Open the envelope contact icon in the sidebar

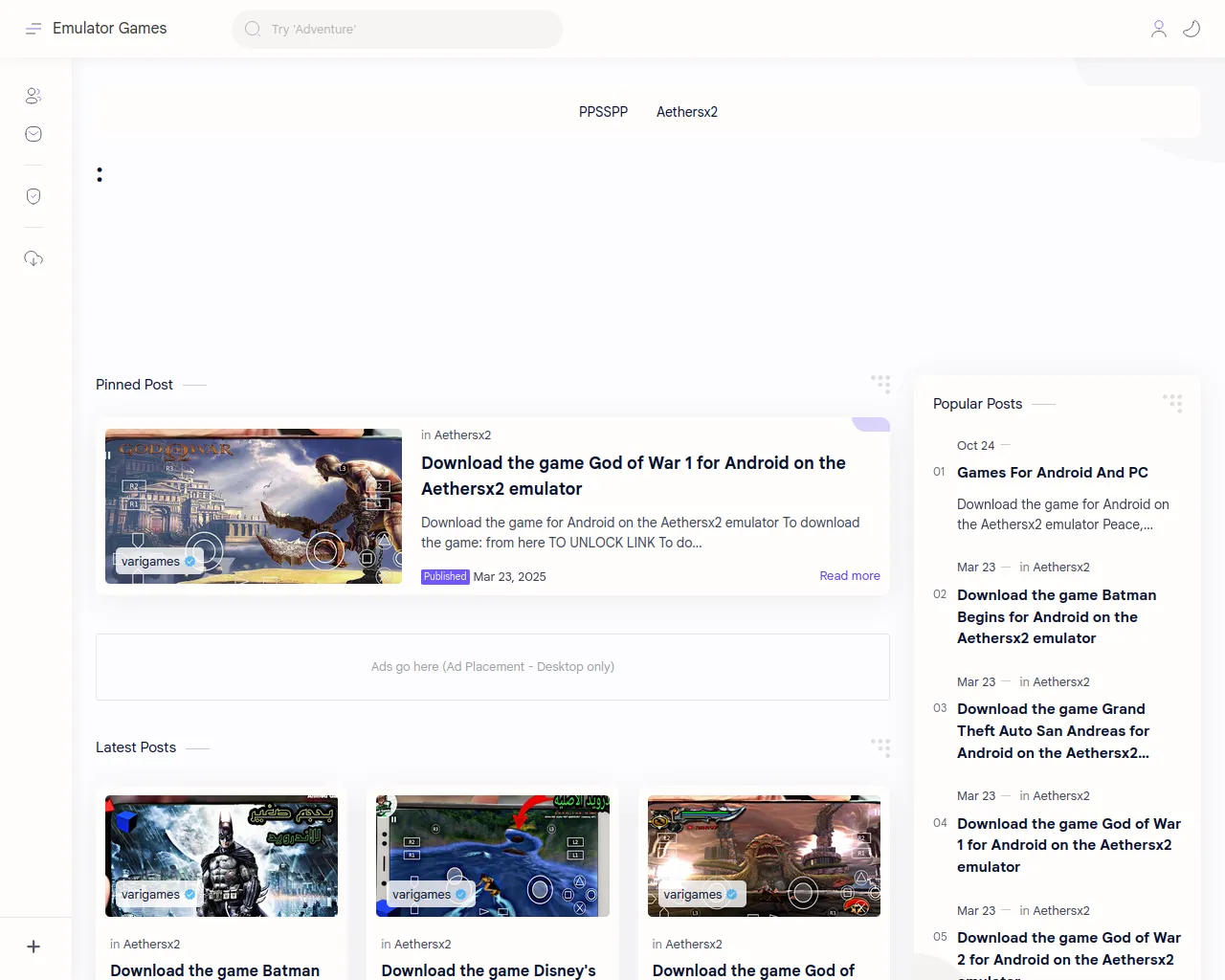(x=33, y=134)
